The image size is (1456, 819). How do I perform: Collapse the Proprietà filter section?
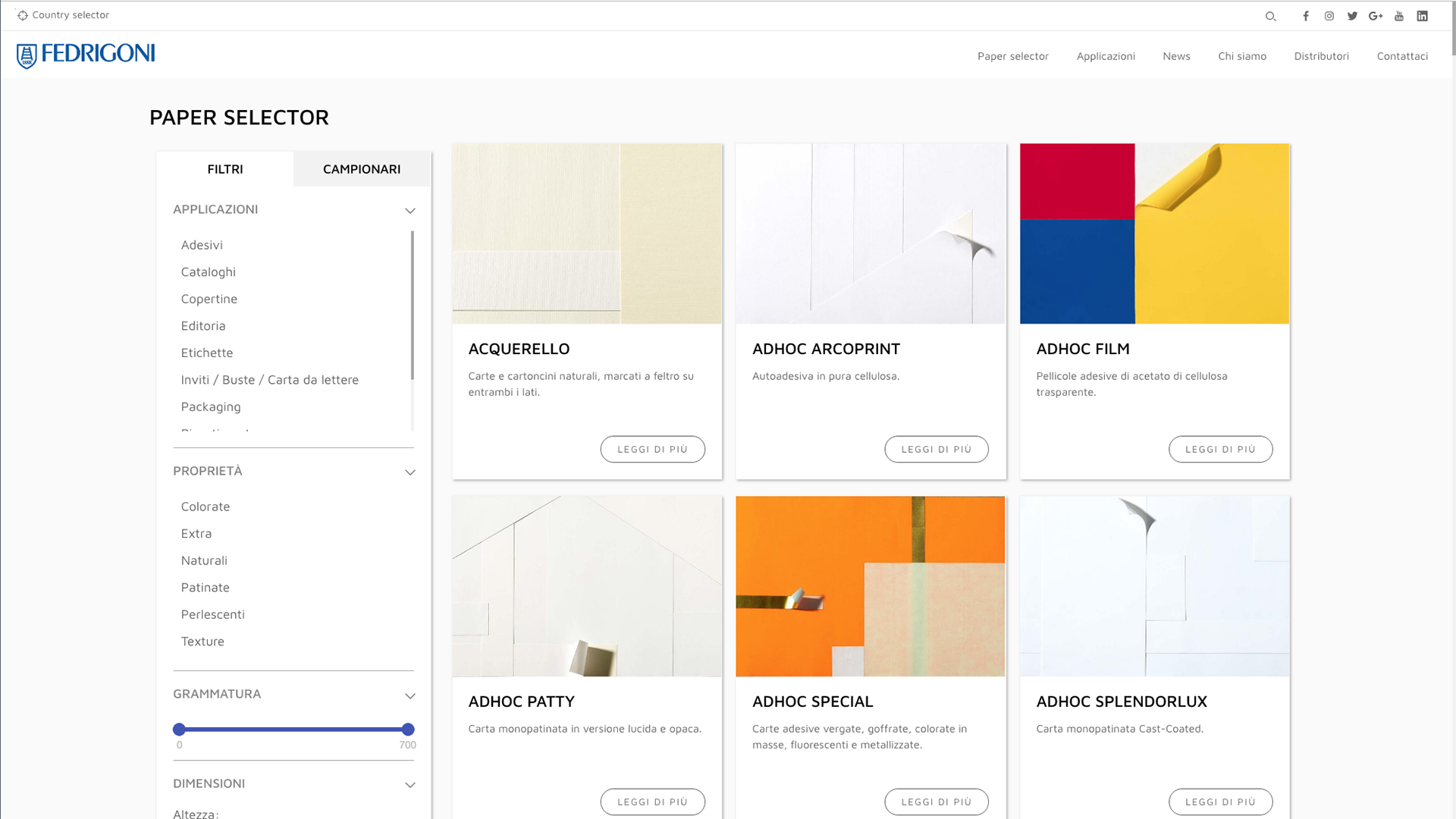click(410, 472)
